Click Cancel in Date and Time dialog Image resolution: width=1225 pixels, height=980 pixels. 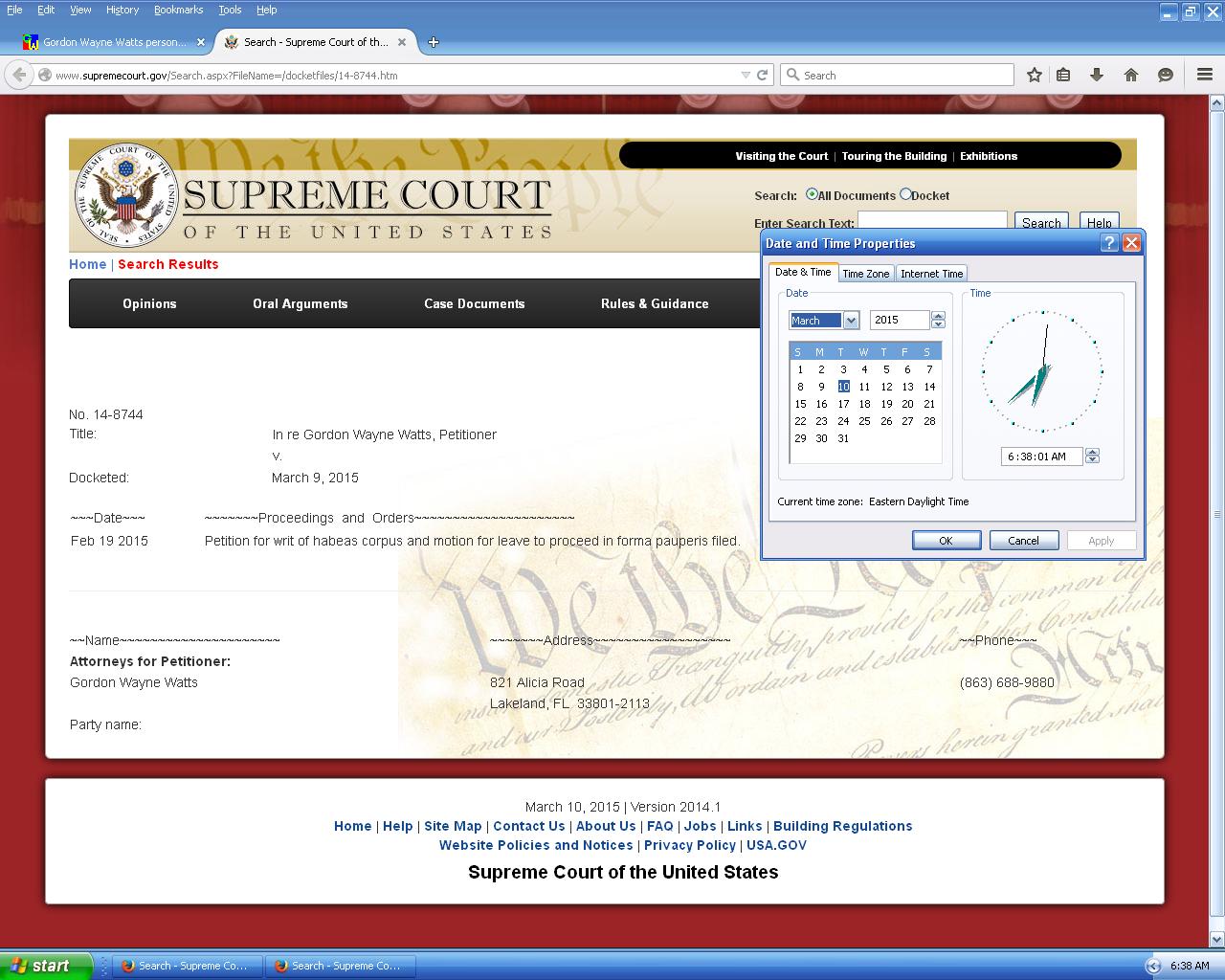click(1023, 541)
